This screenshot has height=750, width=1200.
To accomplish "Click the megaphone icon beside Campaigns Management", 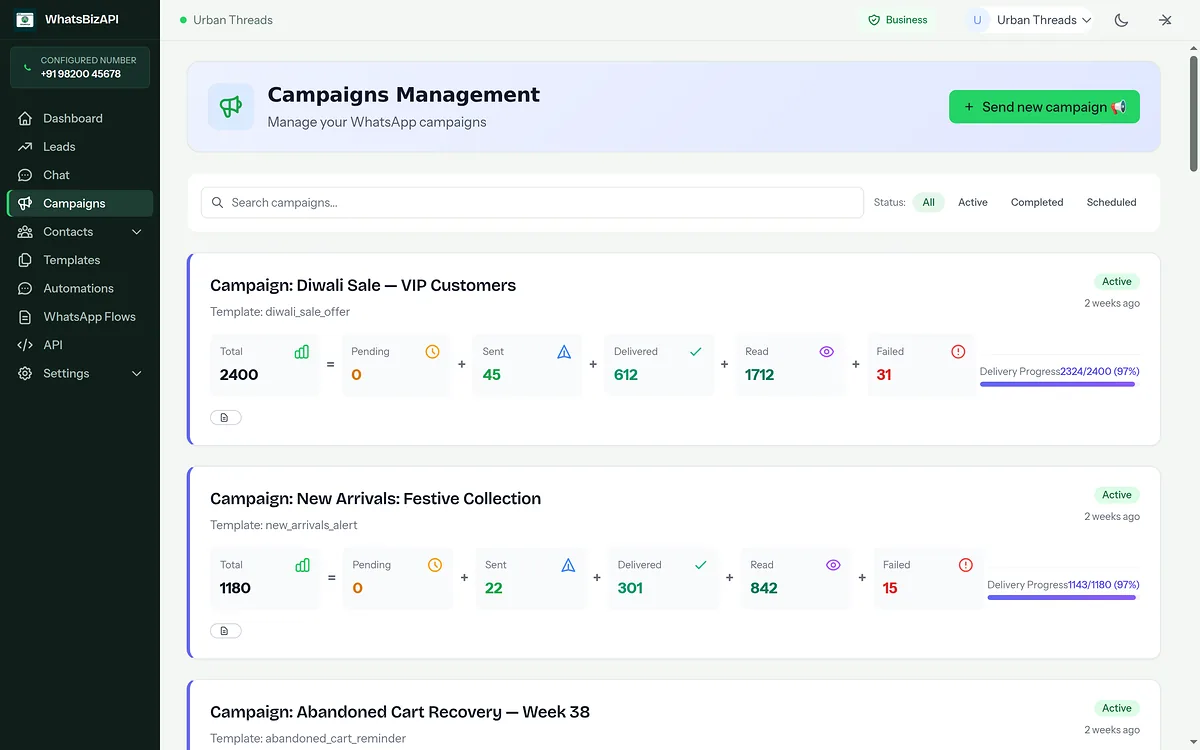I will [231, 107].
